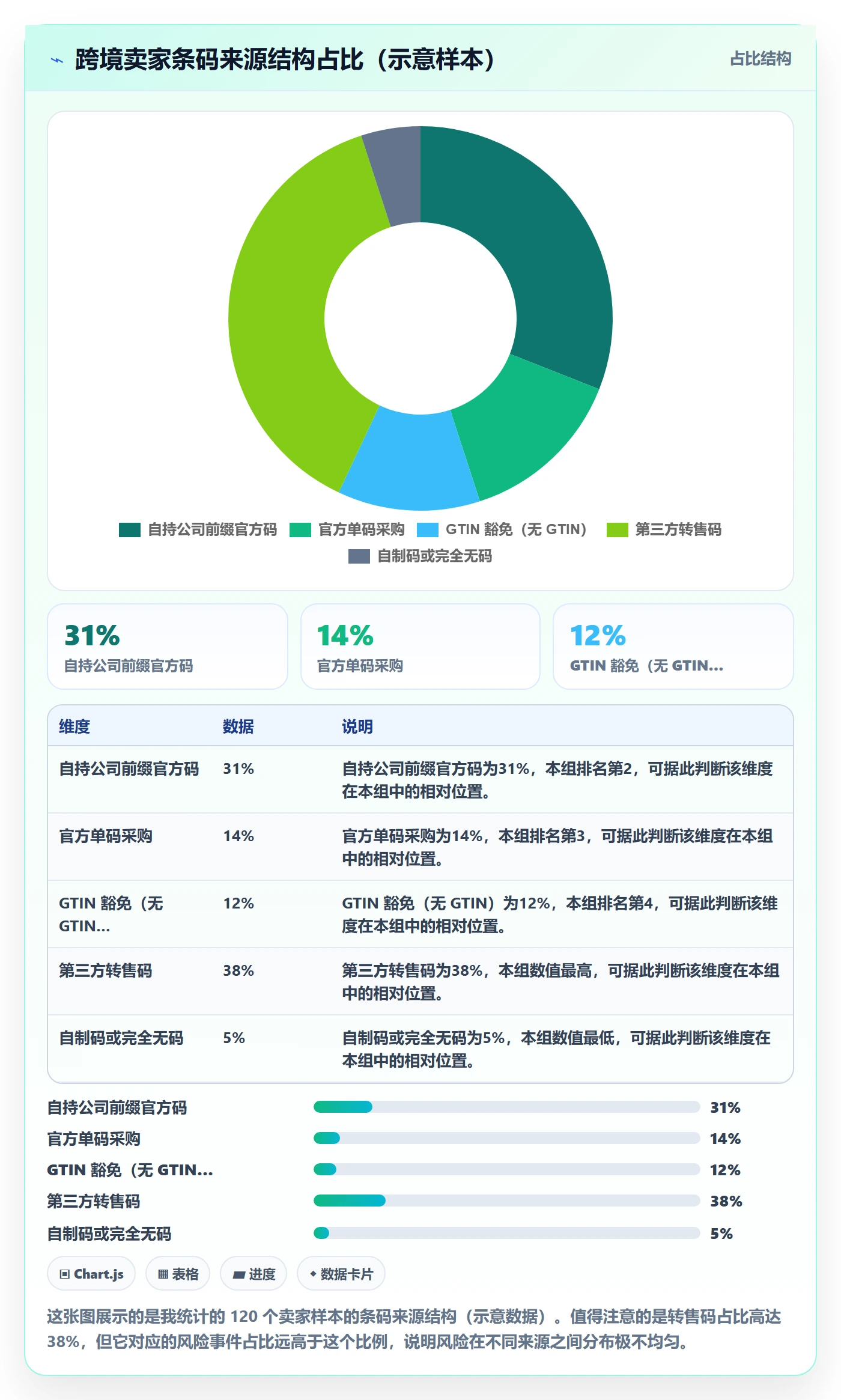Viewport: 841px width, 1400px height.
Task: Click the 自制码或完全无码 progress bar
Action: pyautogui.click(x=506, y=1233)
